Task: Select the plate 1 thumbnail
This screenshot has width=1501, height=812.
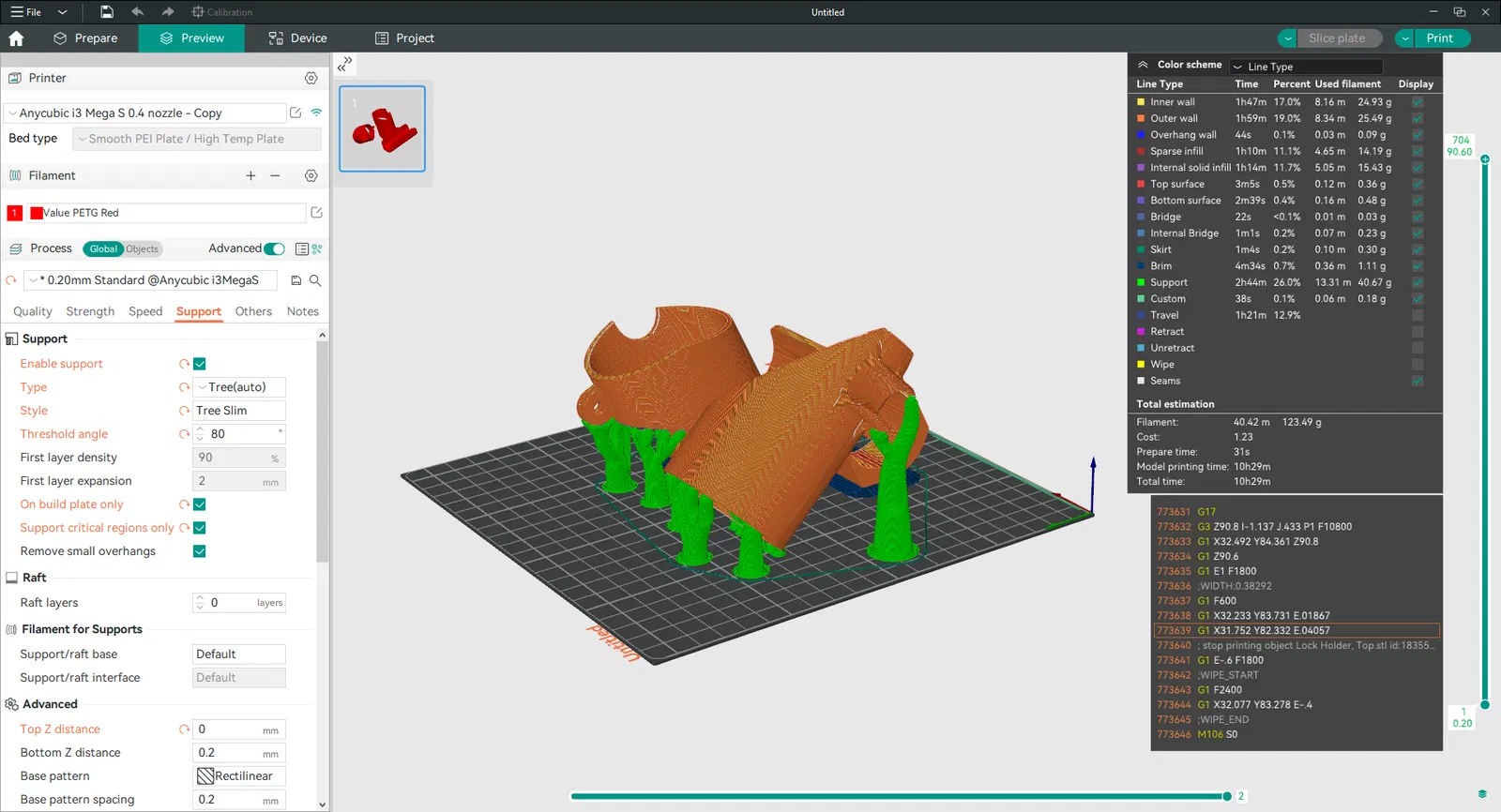Action: coord(382,128)
